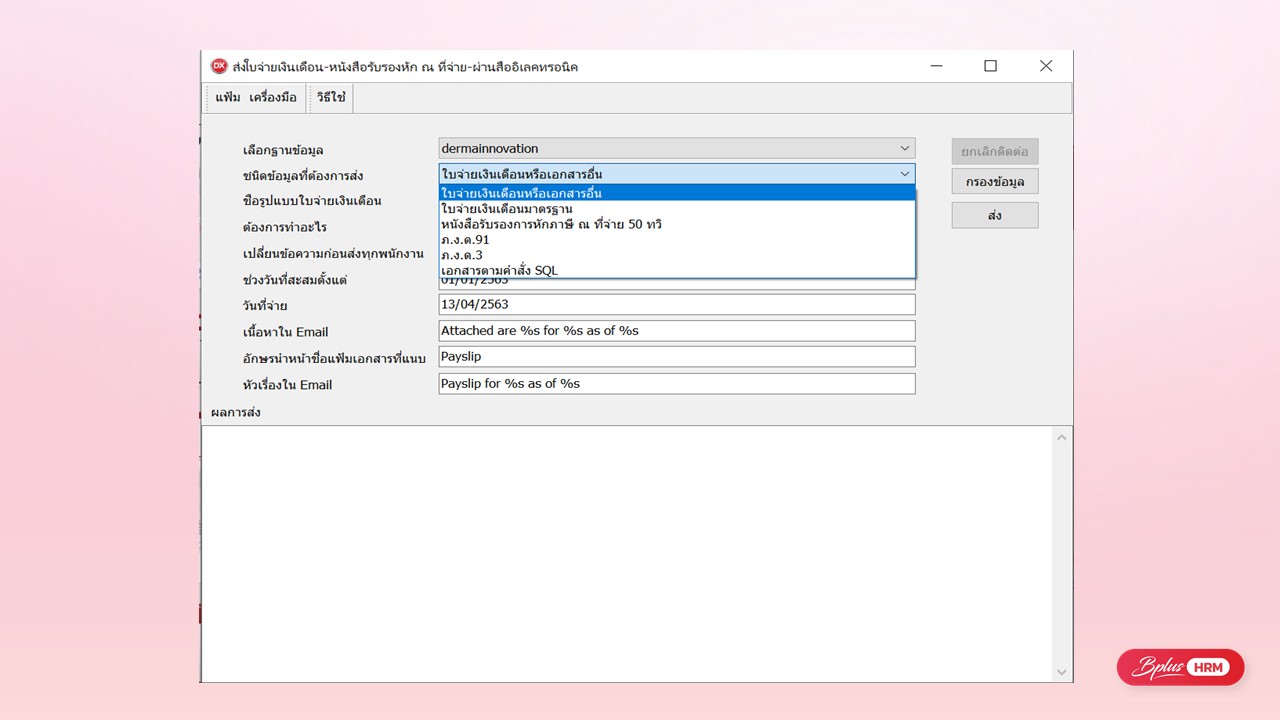Open the วิธีใช้ menu
The image size is (1280, 720).
(331, 98)
